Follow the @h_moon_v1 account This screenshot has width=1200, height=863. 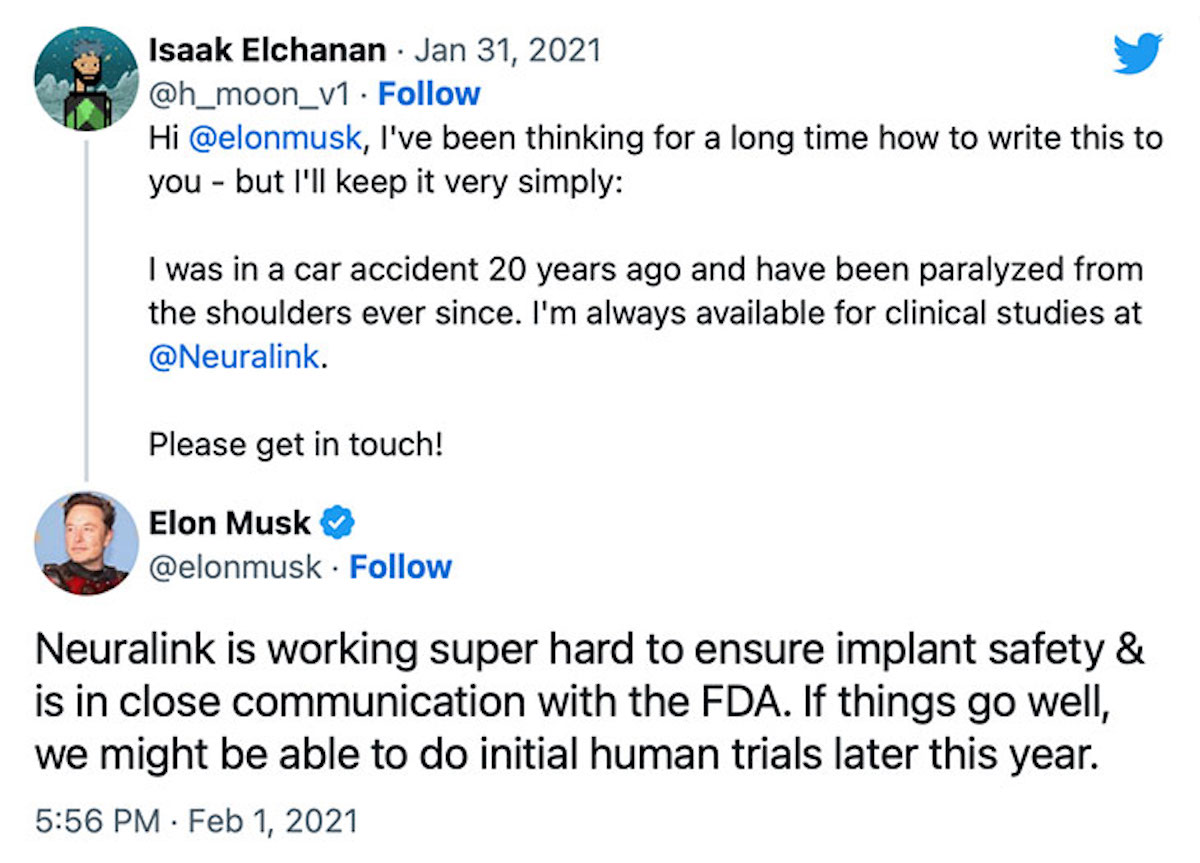(429, 94)
